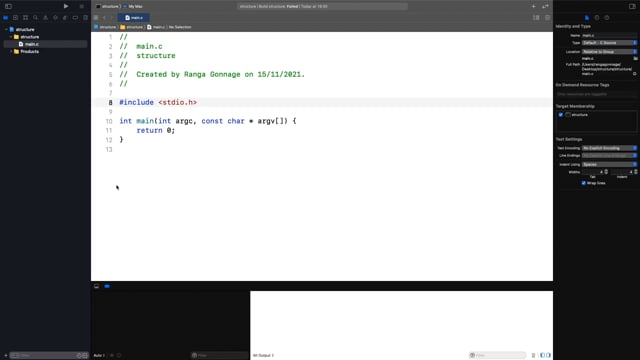
Task: Go forward in editor history
Action: coord(111,18)
